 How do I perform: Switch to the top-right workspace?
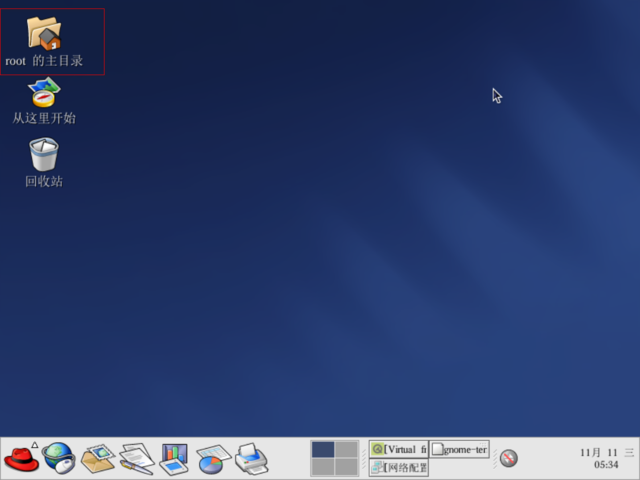click(x=347, y=449)
